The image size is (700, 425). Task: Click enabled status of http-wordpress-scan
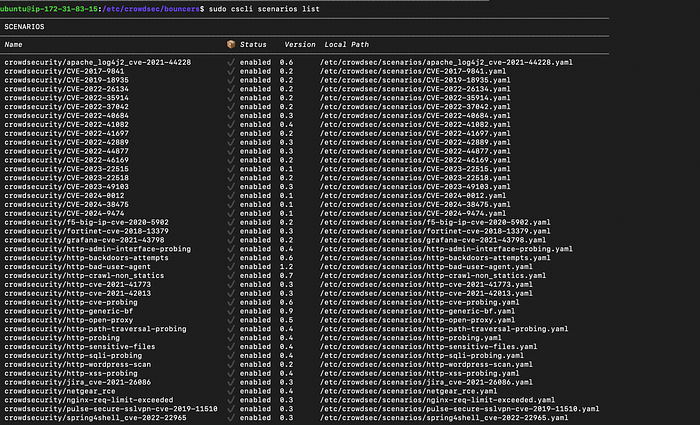[x=255, y=365]
